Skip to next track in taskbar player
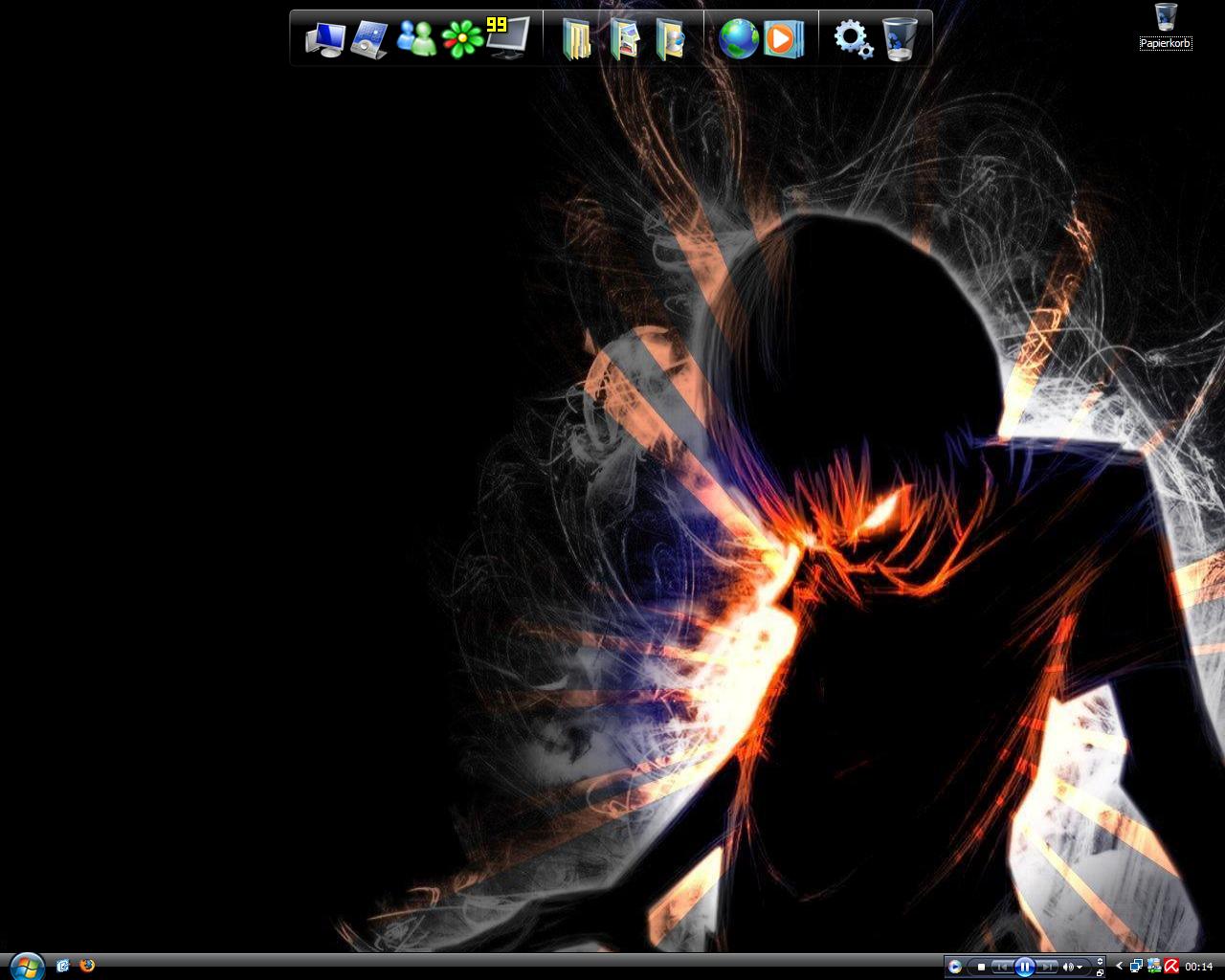 pyautogui.click(x=1047, y=967)
